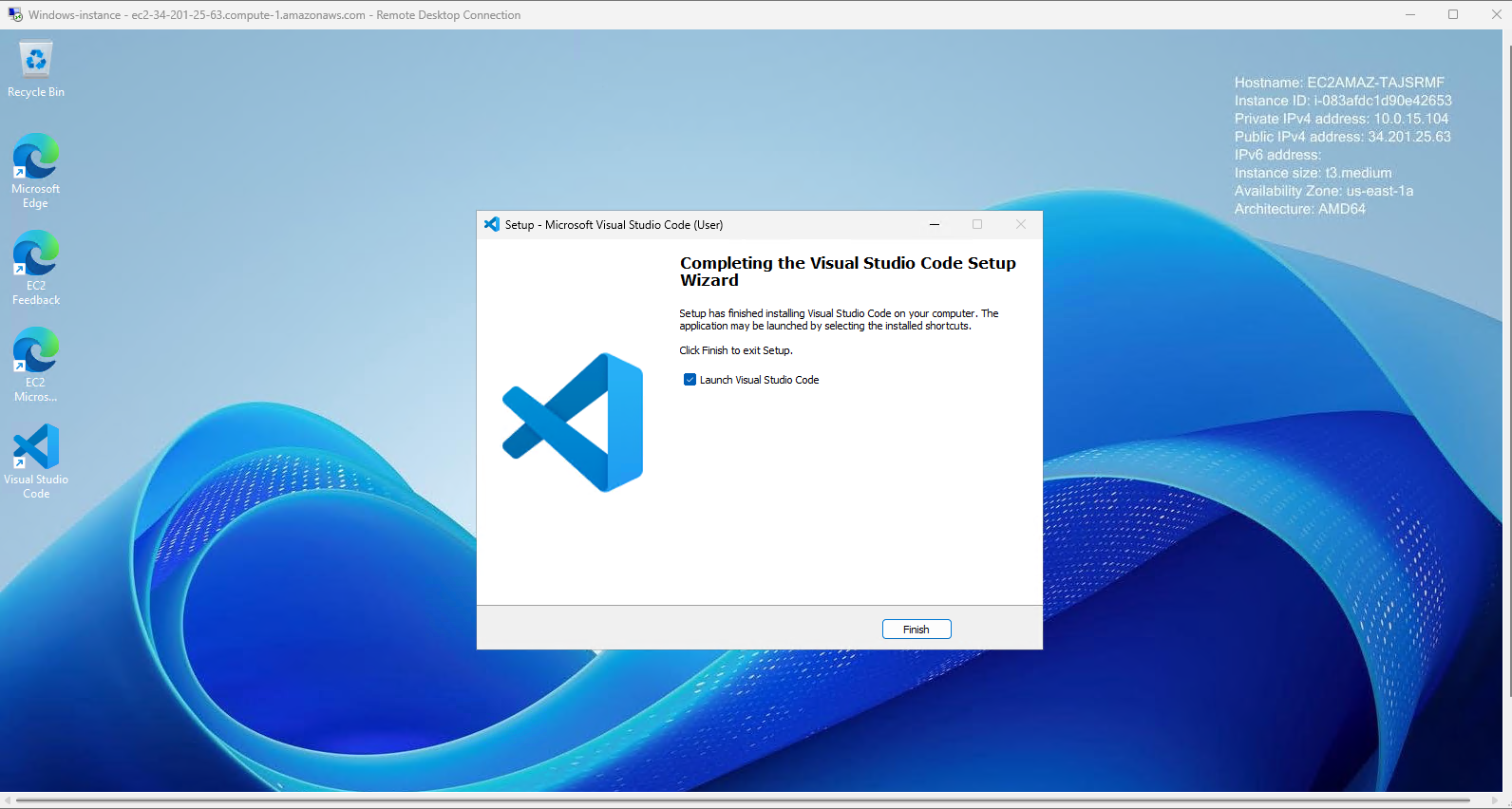Minimize the Setup wizard window

point(935,224)
